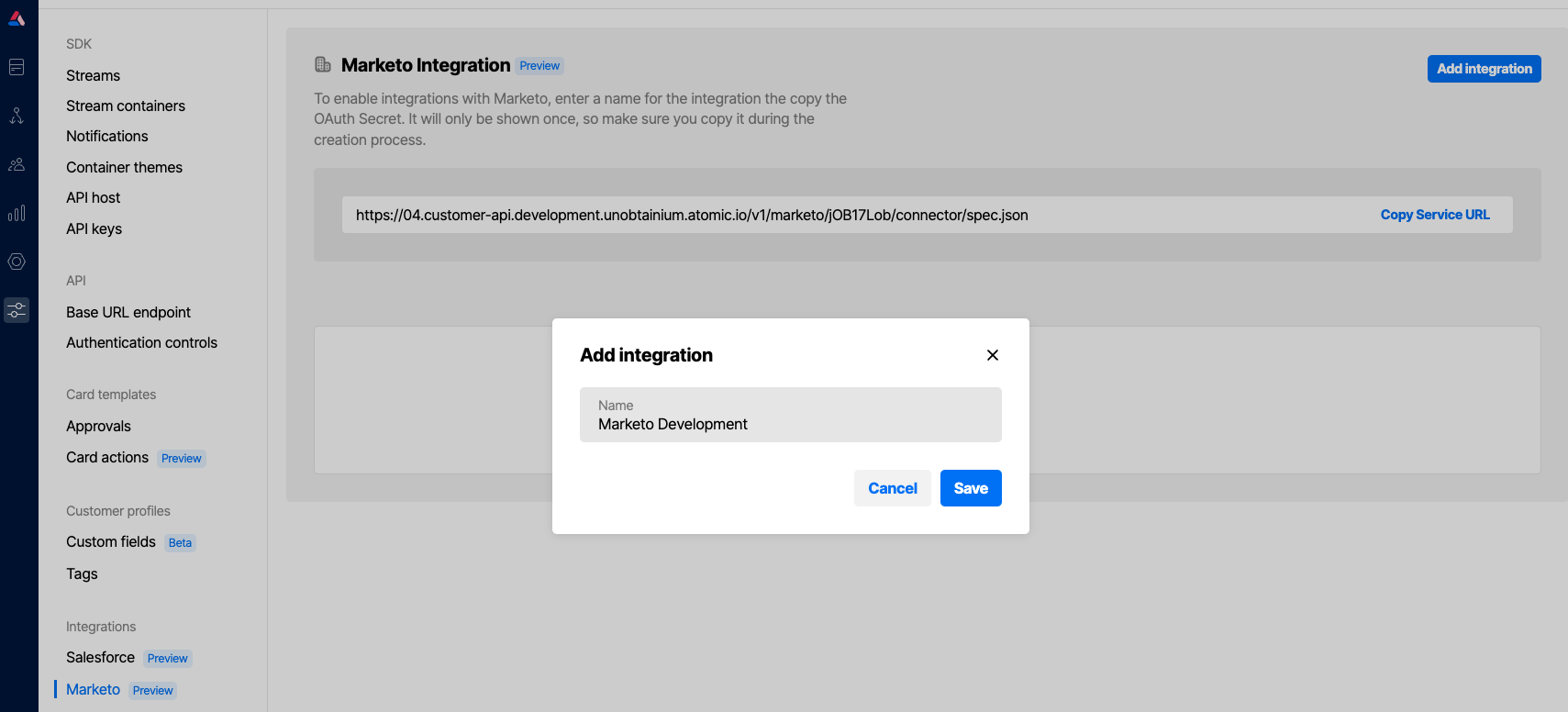Open Container themes page
Screen dimensions: 1568x712
pos(124,167)
